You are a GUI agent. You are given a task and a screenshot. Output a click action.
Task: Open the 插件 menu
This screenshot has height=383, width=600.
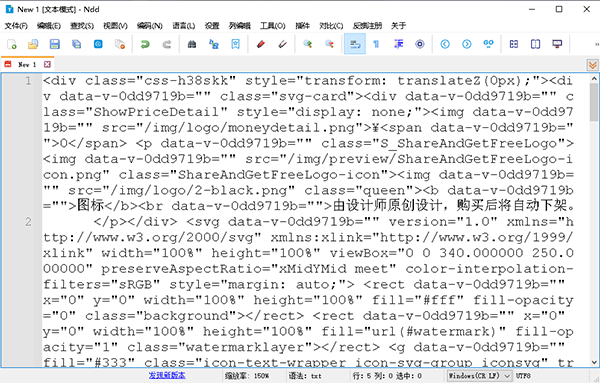(302, 26)
